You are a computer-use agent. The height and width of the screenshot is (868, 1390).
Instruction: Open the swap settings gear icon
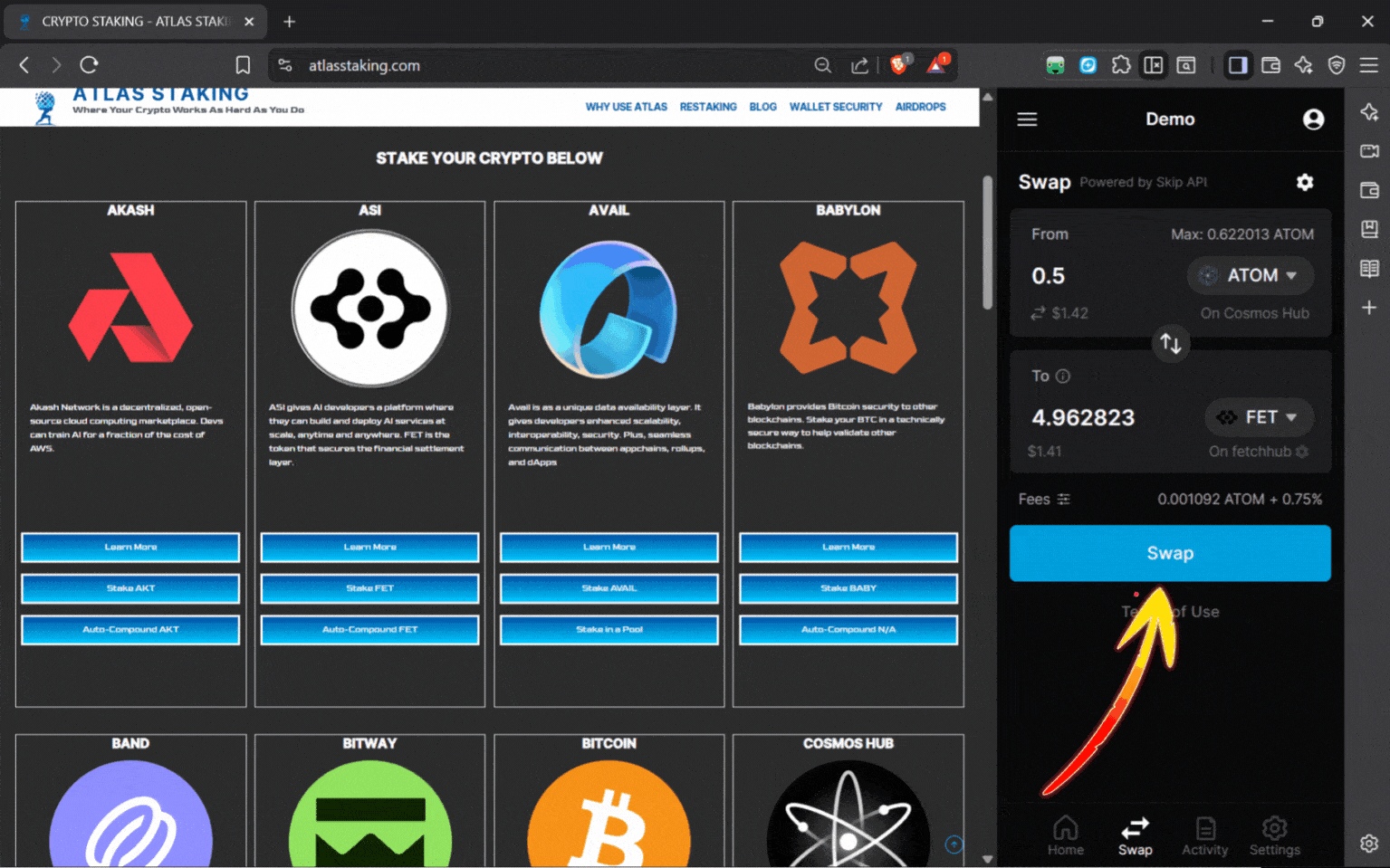pyautogui.click(x=1304, y=182)
